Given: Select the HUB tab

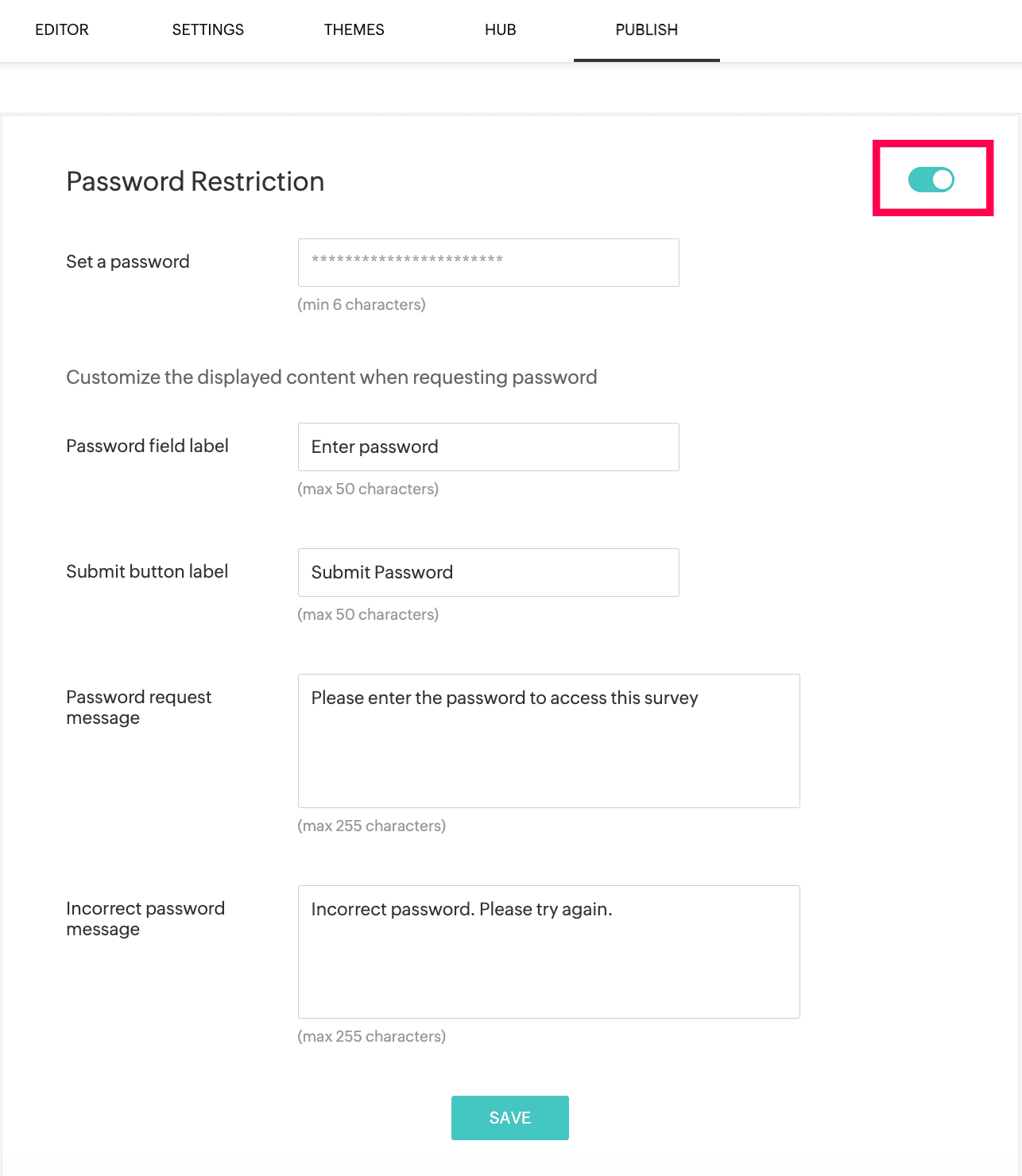Looking at the screenshot, I should [x=501, y=30].
